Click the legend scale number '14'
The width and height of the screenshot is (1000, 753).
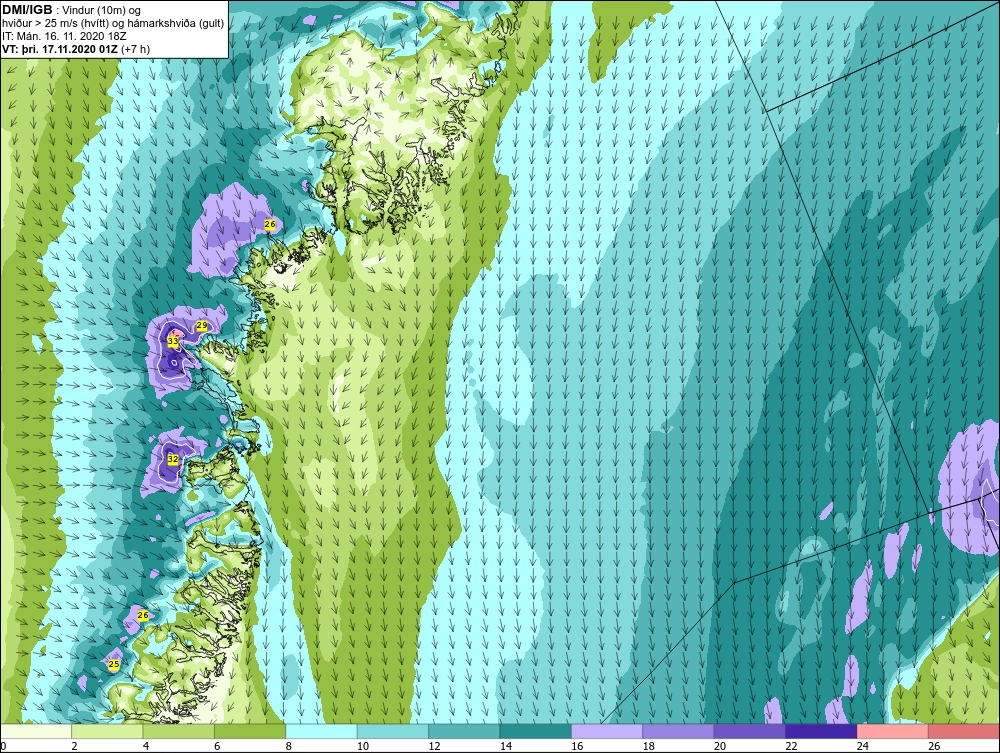pyautogui.click(x=506, y=746)
